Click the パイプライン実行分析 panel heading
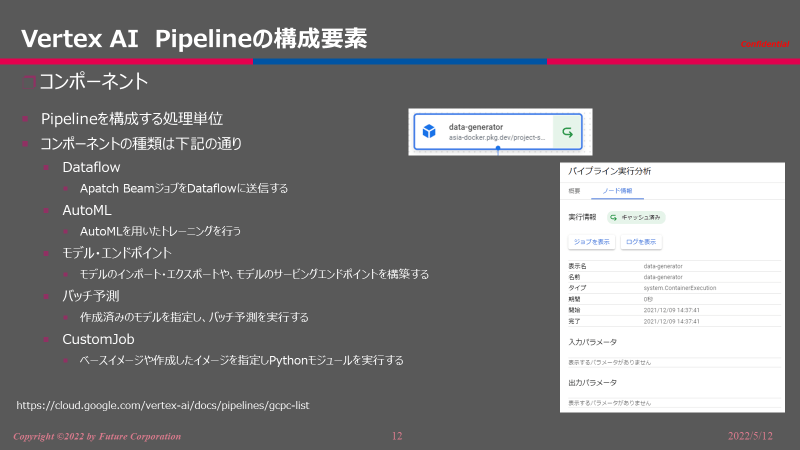 coord(609,171)
